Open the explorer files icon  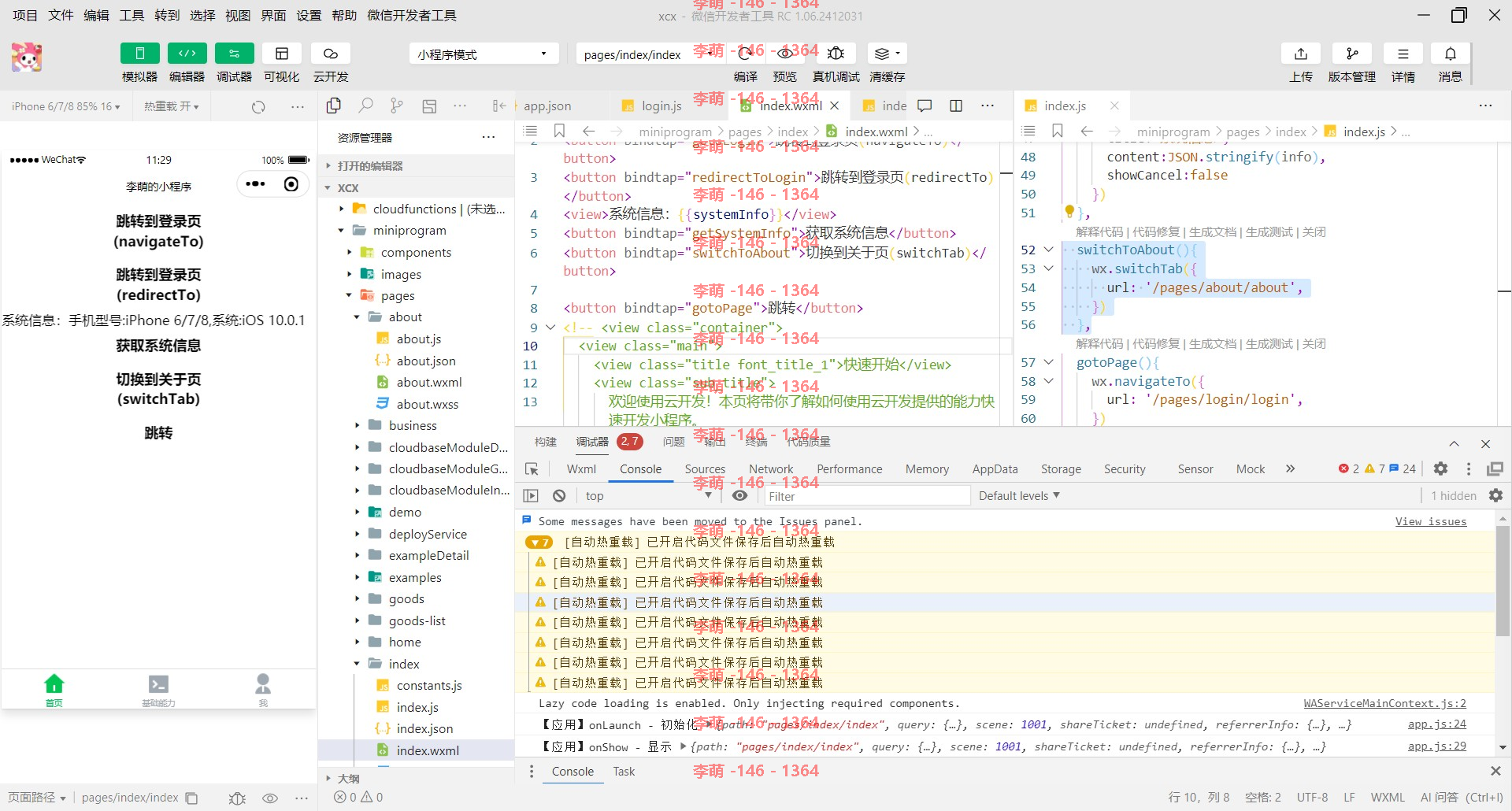coord(334,106)
